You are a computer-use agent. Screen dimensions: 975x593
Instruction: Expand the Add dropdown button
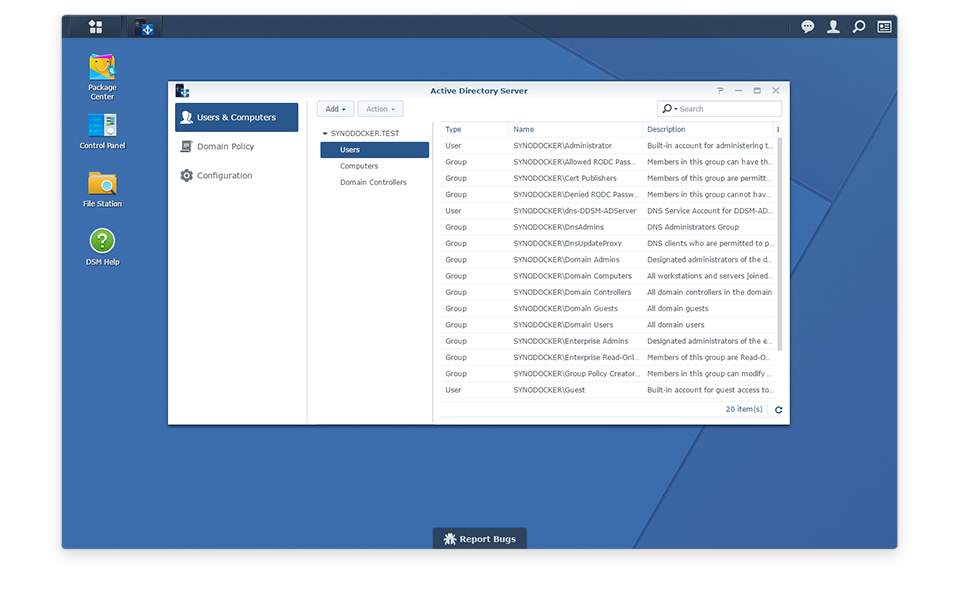[335, 109]
